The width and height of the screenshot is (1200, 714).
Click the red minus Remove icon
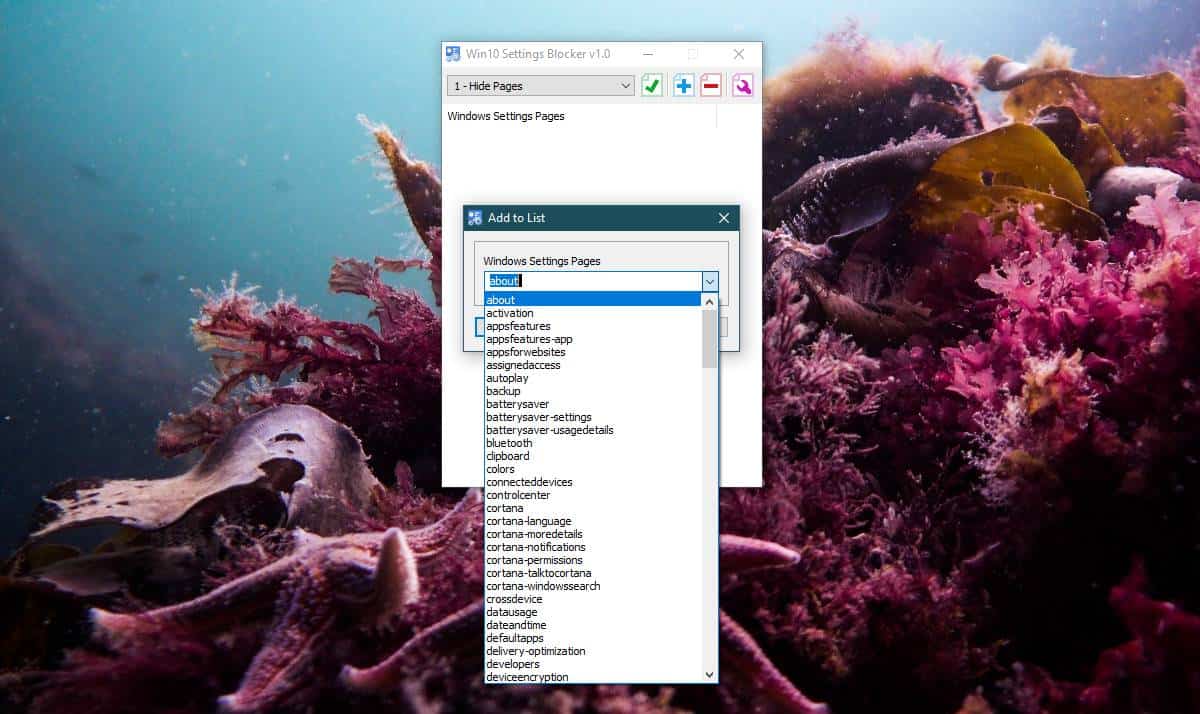(x=711, y=86)
